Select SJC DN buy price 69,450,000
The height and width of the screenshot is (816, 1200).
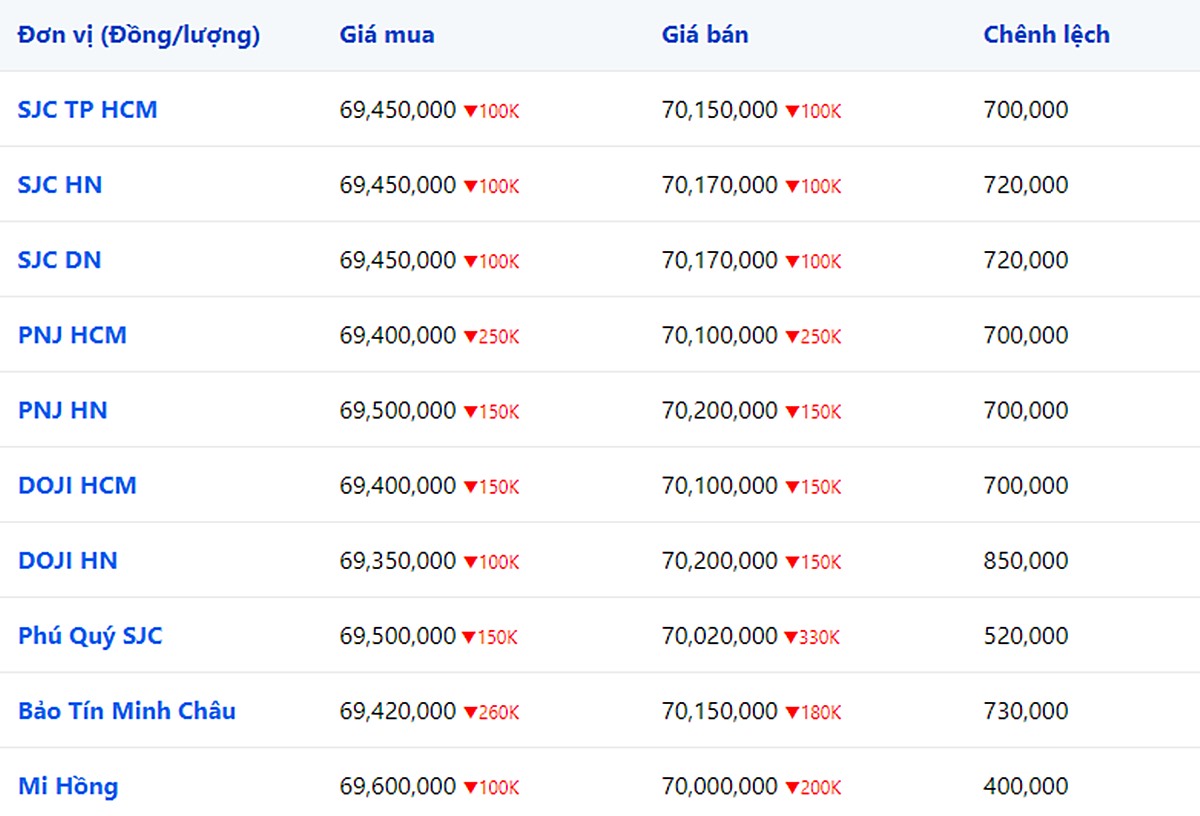click(x=398, y=260)
